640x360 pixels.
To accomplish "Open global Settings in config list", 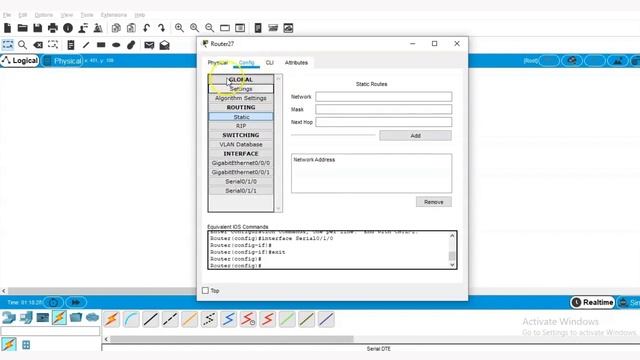I will pos(241,89).
